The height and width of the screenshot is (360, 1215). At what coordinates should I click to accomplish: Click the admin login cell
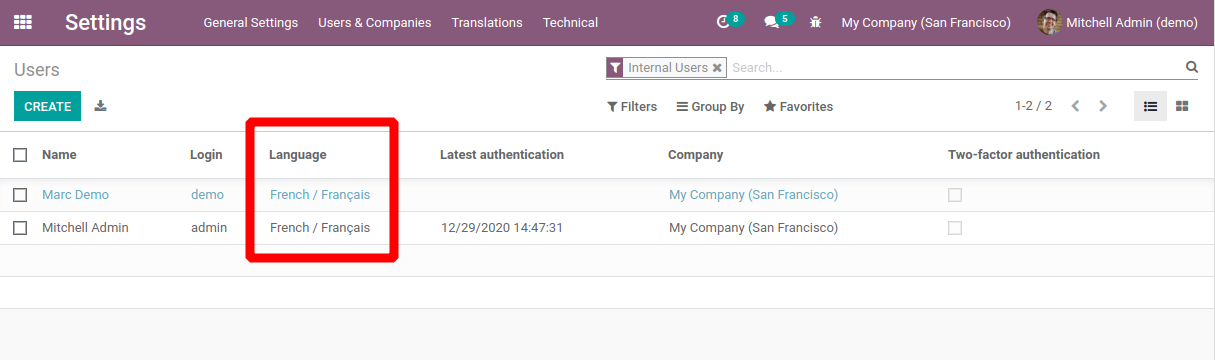click(x=209, y=228)
